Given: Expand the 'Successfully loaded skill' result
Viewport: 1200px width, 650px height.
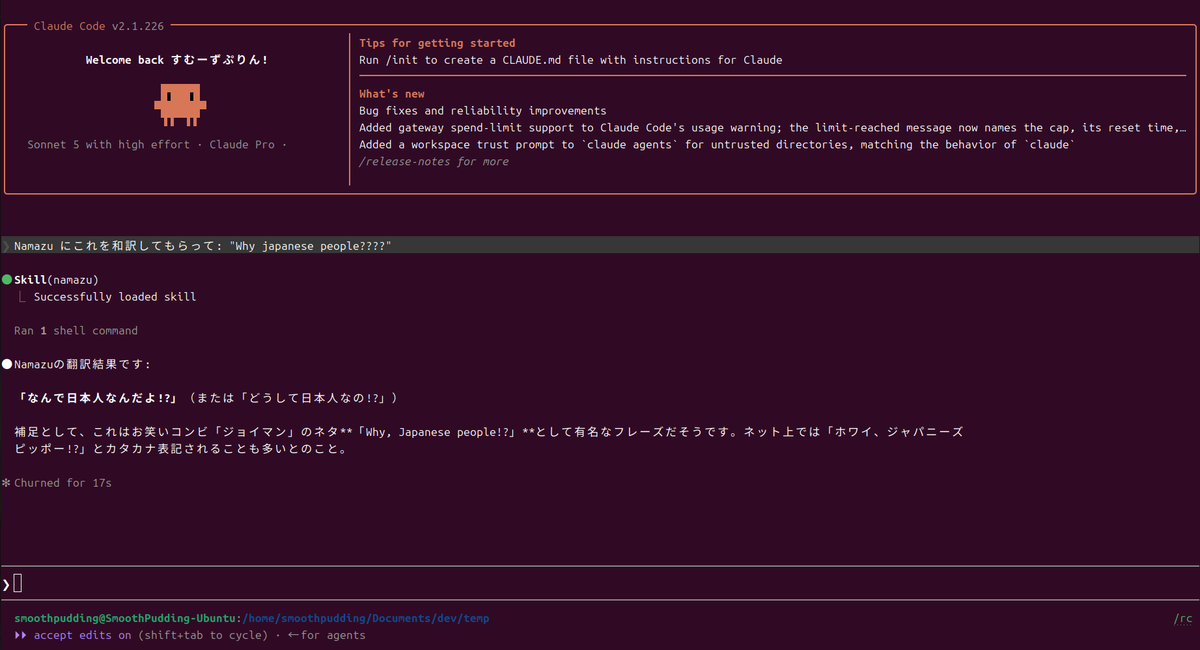Looking at the screenshot, I should 115,296.
